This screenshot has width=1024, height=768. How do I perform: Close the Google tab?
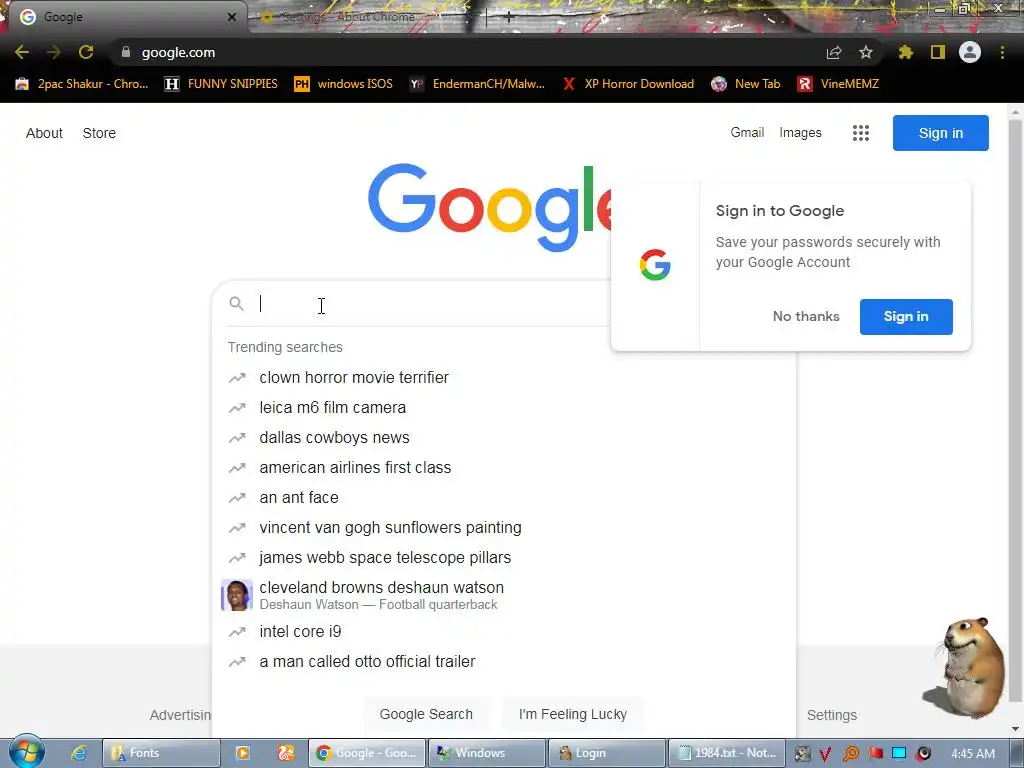pos(231,17)
